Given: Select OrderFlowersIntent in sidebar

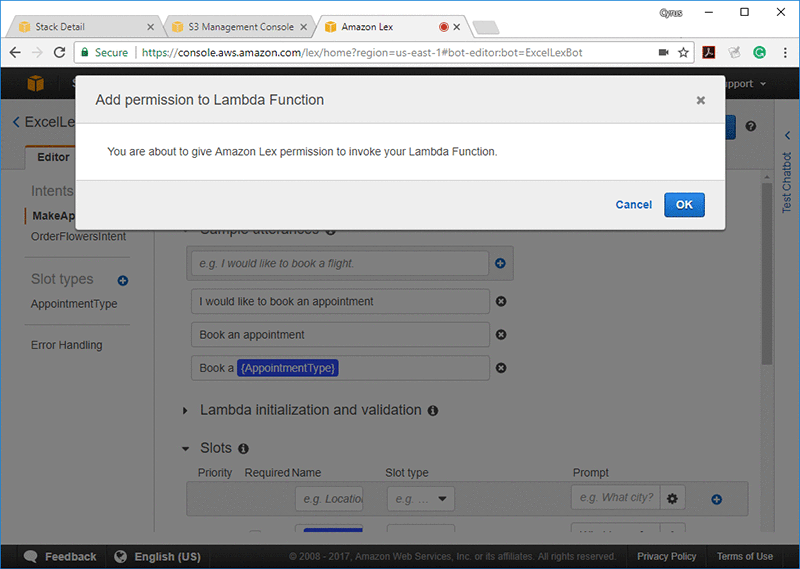Looking at the screenshot, I should tap(78, 236).
